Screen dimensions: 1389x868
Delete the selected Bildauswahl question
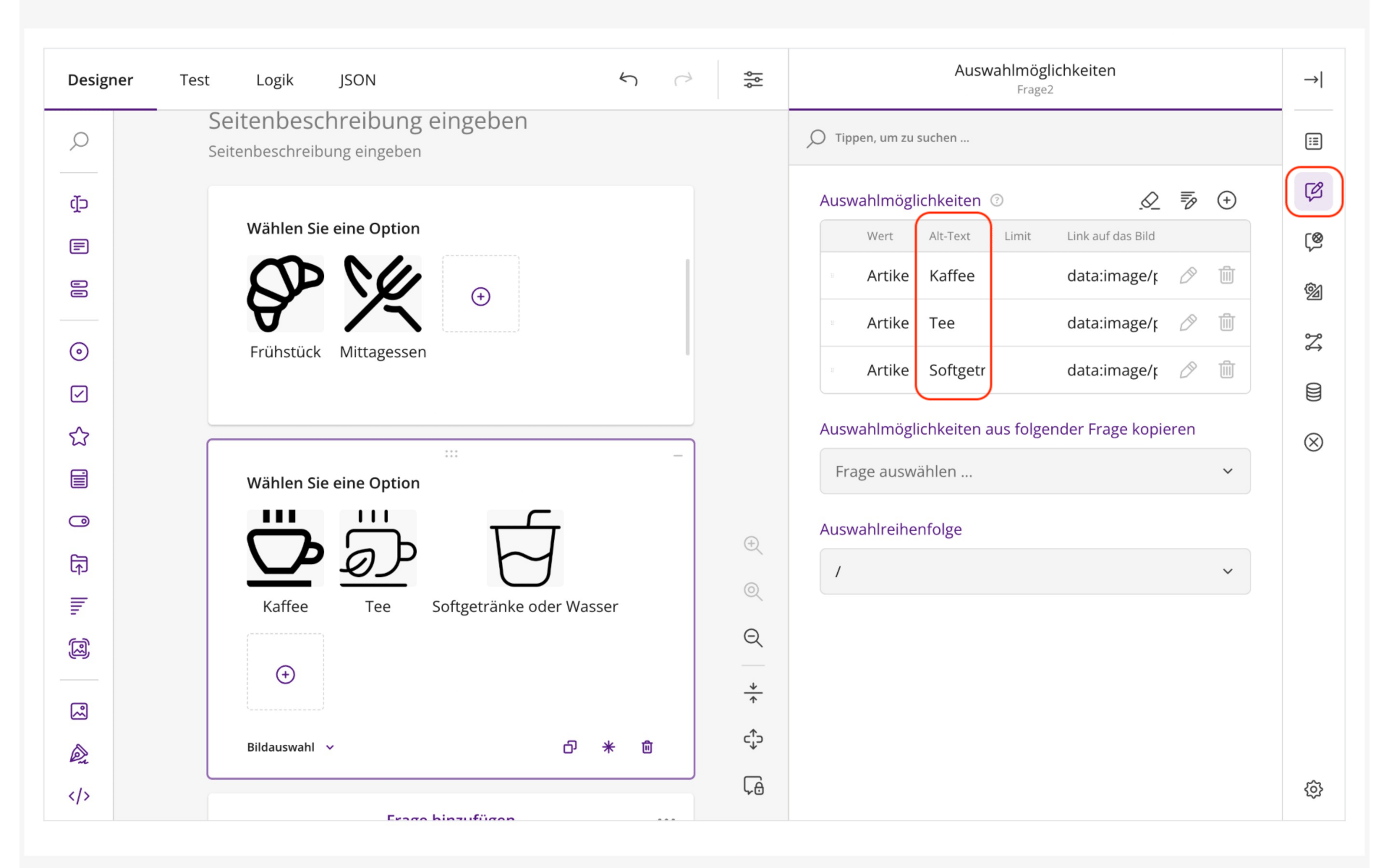[647, 747]
